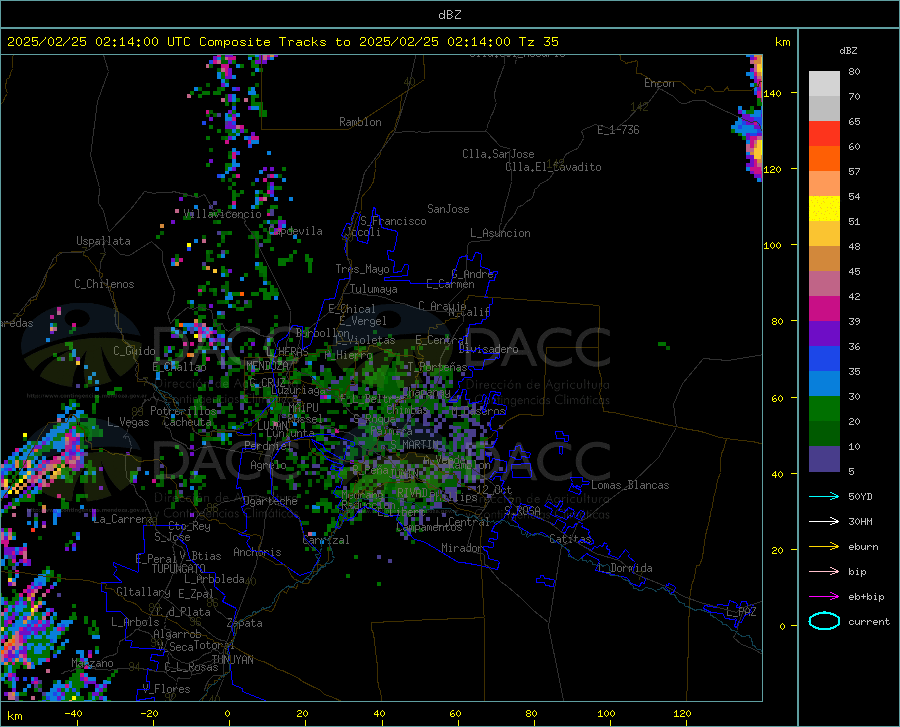Image resolution: width=900 pixels, height=727 pixels.
Task: Click the 30HM white arrow legend icon
Action: click(x=824, y=521)
